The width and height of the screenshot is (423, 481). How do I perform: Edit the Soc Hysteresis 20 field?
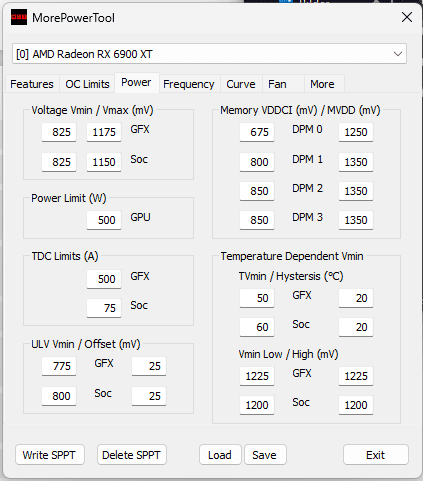(x=356, y=327)
